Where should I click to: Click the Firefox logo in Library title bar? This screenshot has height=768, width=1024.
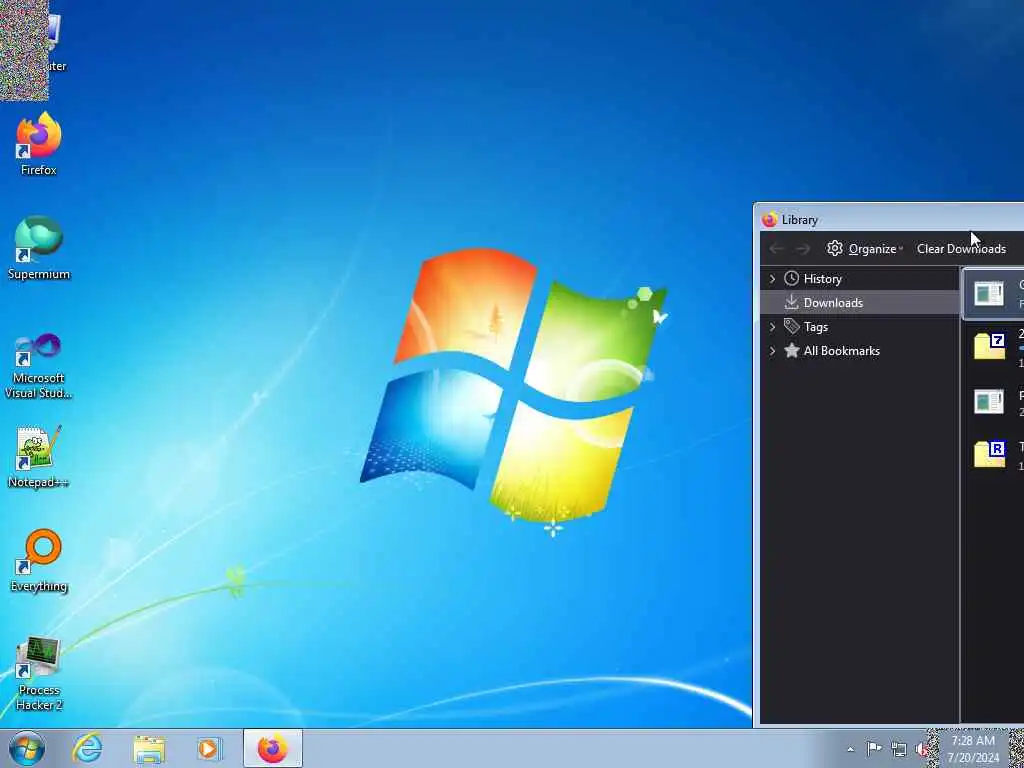770,219
